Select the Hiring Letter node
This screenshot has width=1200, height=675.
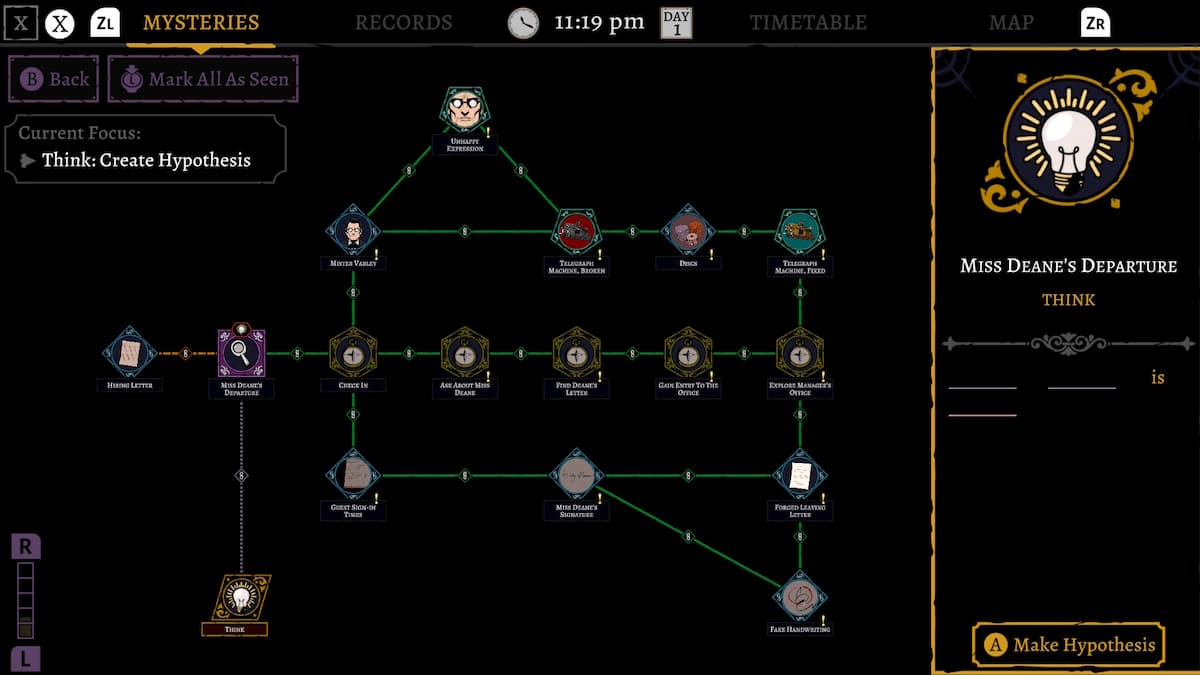[x=129, y=353]
